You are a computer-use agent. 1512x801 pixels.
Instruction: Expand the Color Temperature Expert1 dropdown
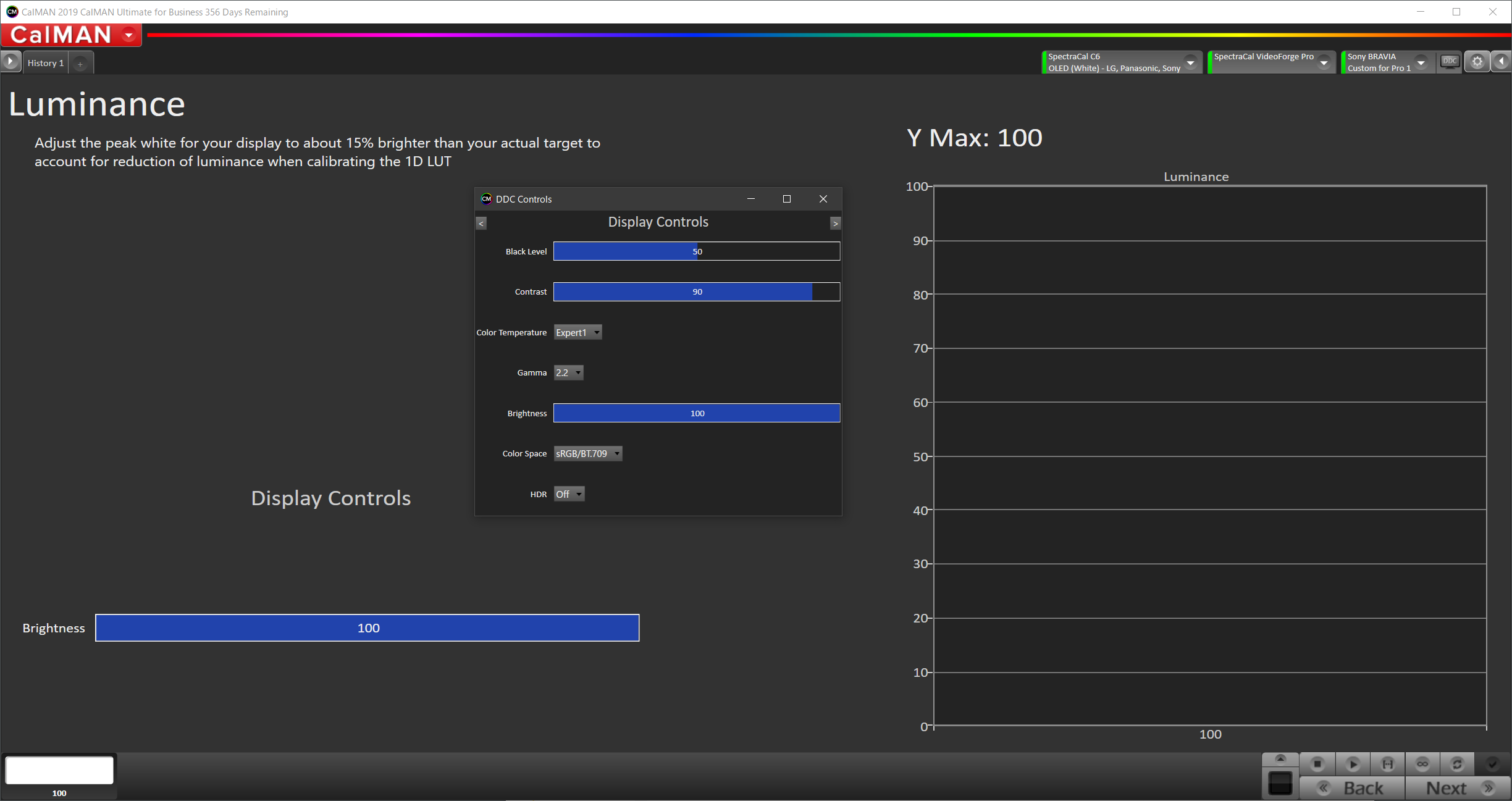click(578, 332)
